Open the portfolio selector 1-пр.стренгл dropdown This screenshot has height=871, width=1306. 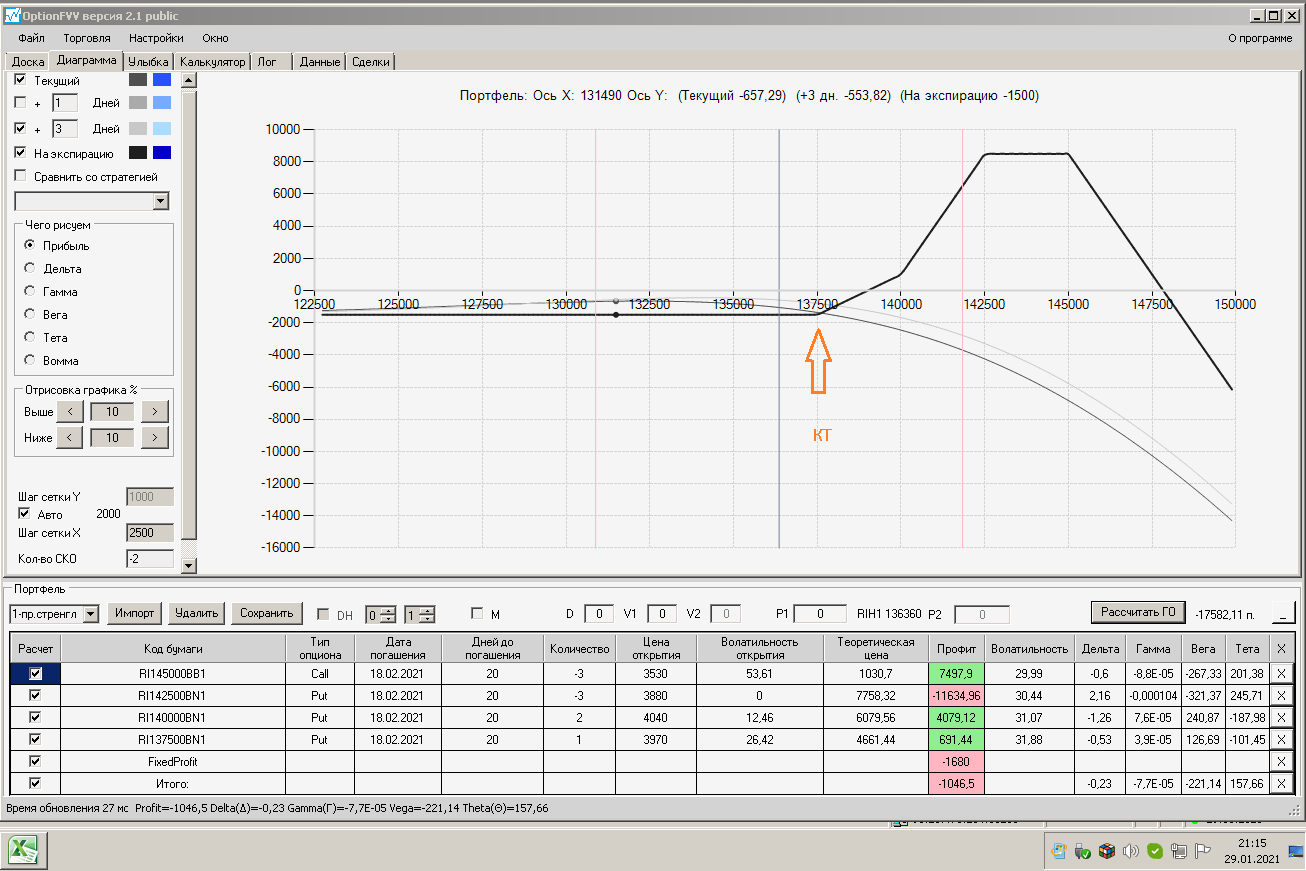point(91,613)
